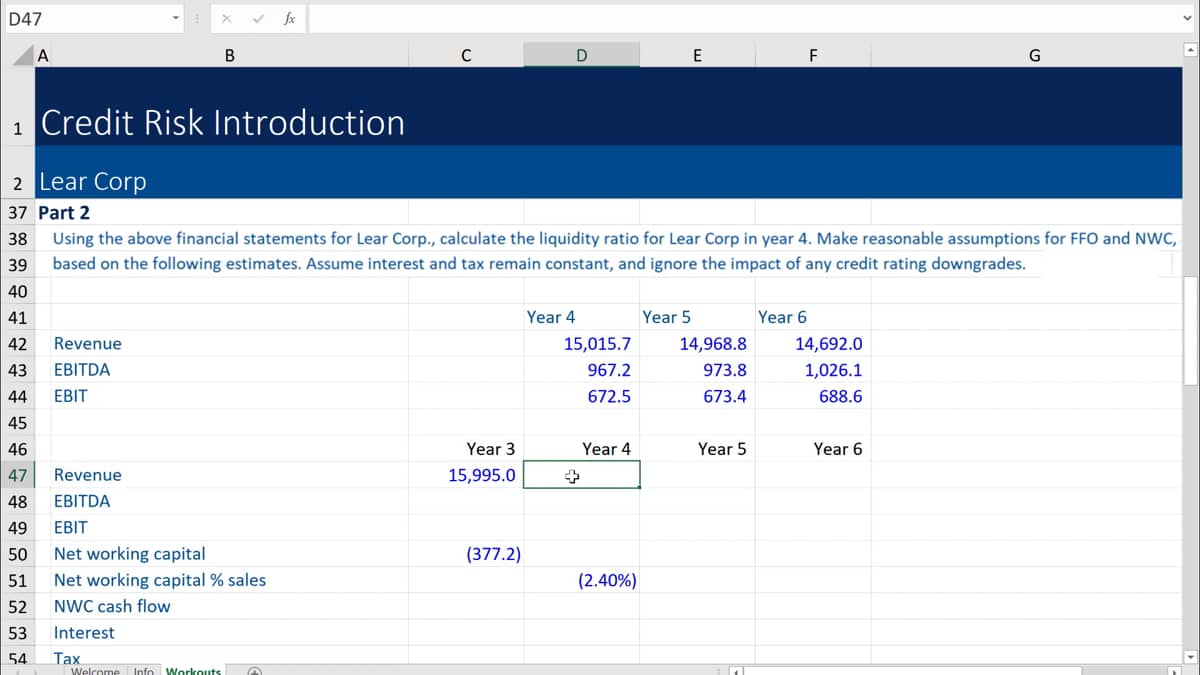Click 'Year 6' header in row 41
This screenshot has width=1200, height=675.
[782, 317]
